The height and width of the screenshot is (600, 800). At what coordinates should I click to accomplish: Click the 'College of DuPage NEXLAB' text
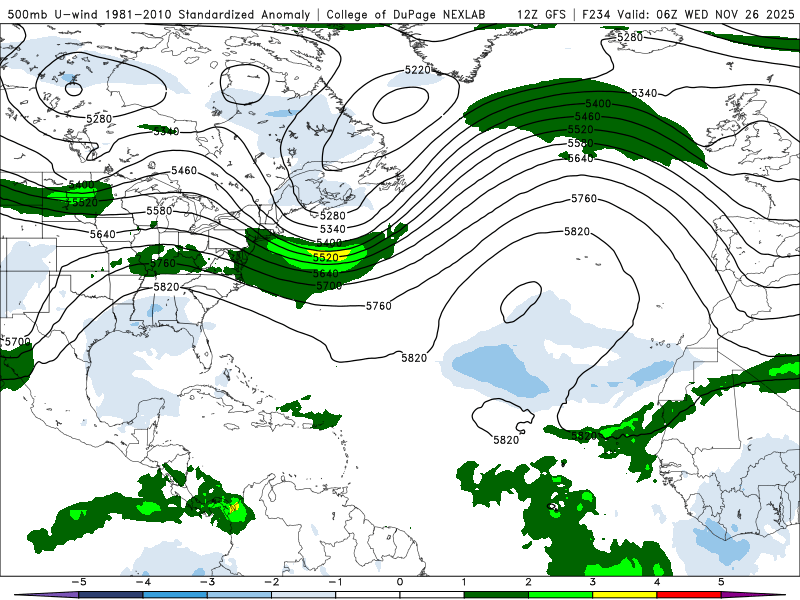(x=406, y=14)
